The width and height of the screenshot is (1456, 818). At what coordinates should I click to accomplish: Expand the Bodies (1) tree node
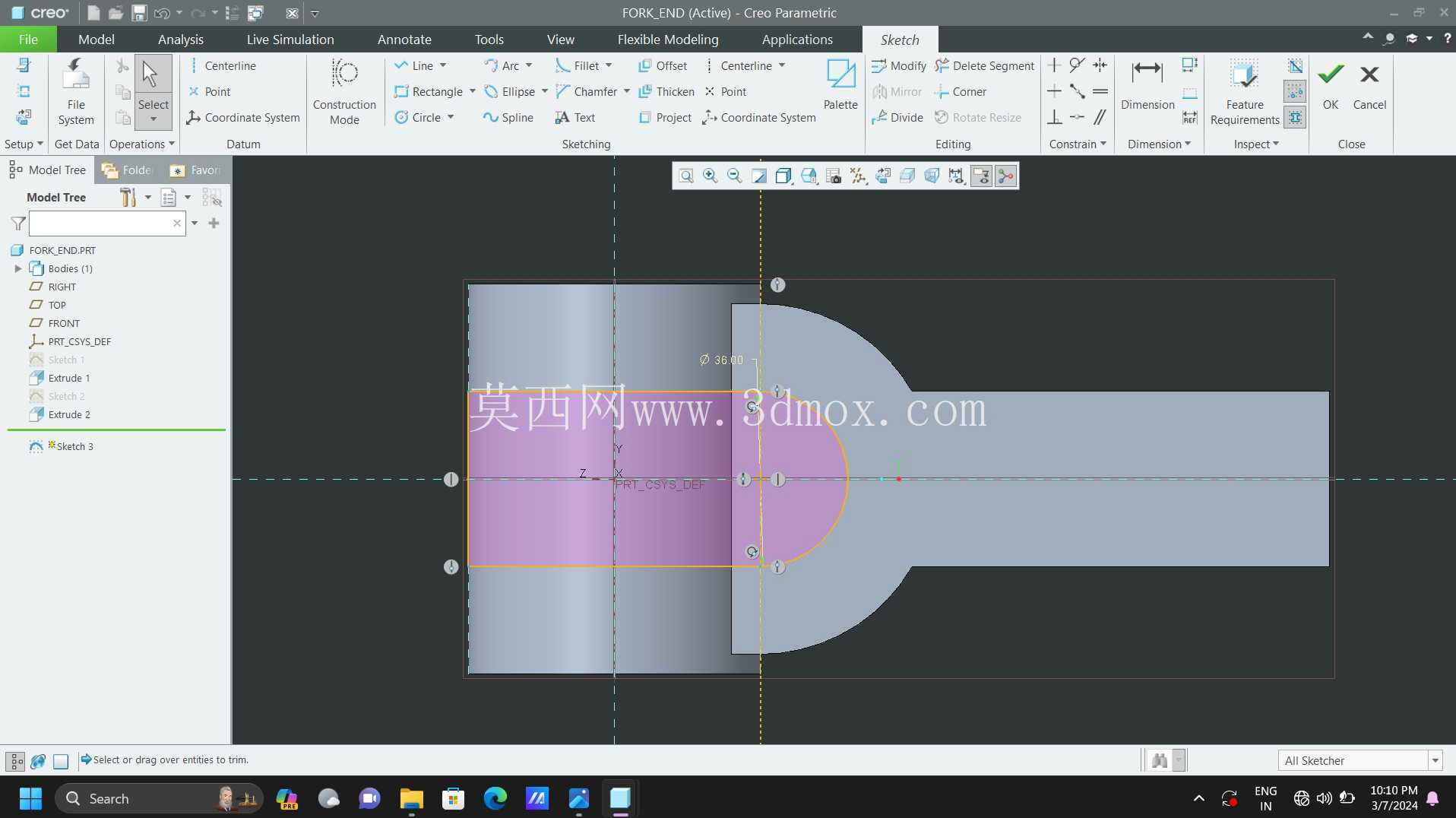click(18, 269)
